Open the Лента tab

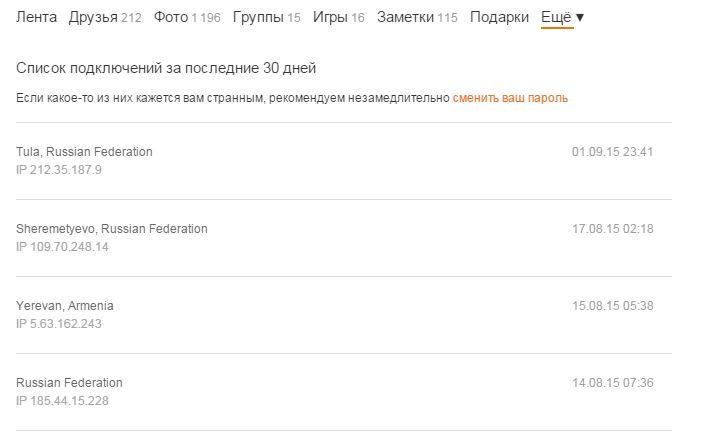[37, 17]
